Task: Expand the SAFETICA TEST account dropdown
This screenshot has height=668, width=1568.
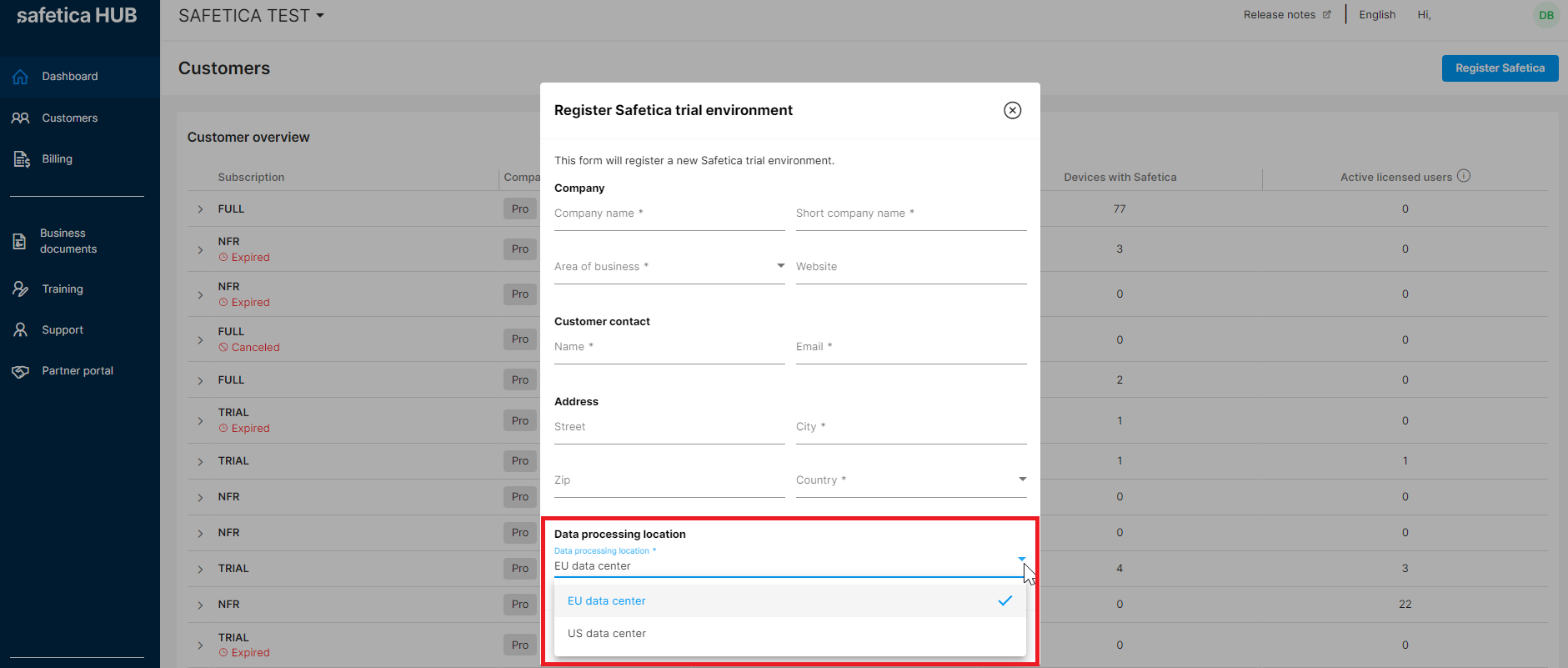Action: pyautogui.click(x=251, y=16)
